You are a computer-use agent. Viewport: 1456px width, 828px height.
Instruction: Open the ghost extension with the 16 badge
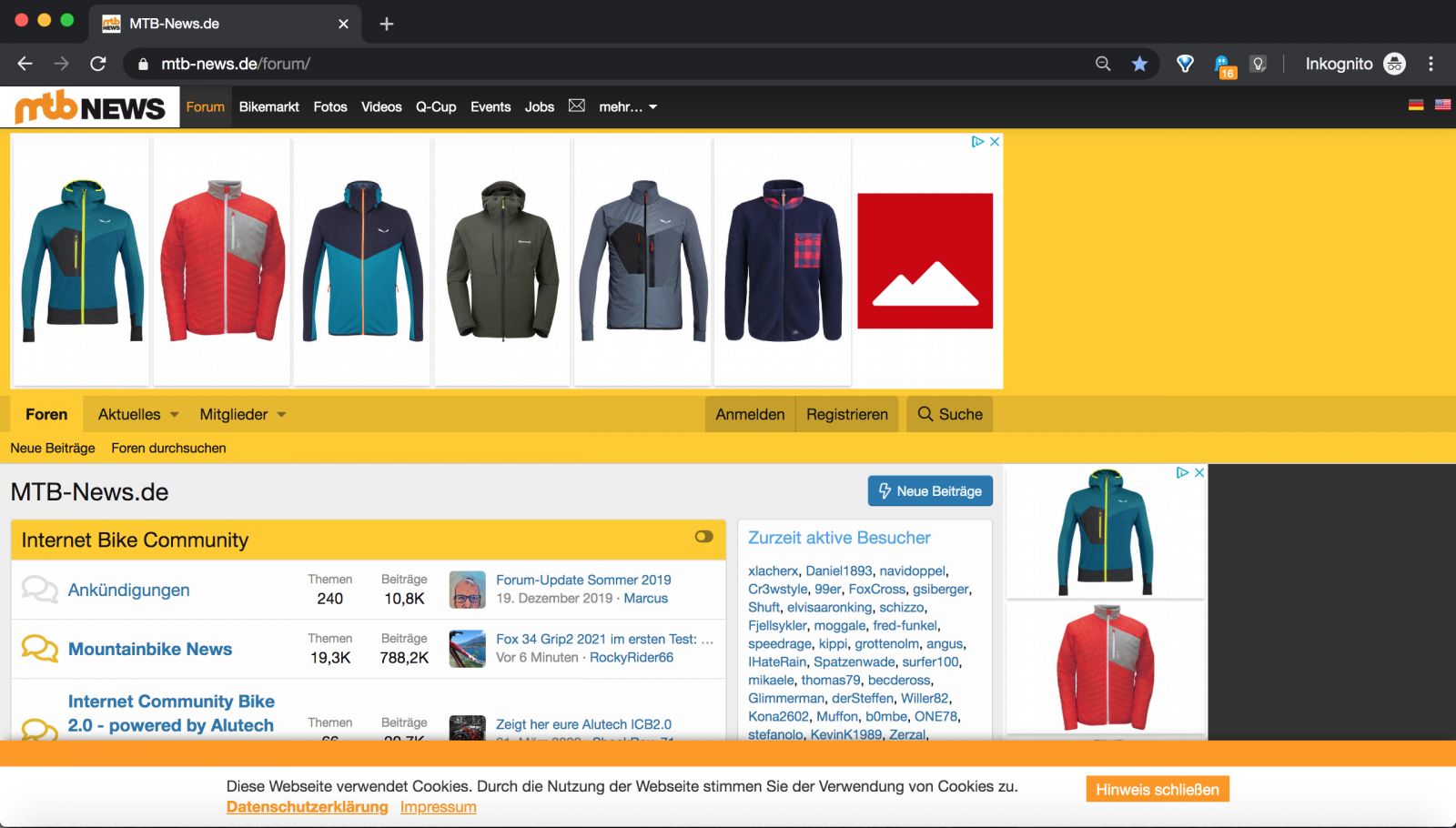click(1224, 66)
